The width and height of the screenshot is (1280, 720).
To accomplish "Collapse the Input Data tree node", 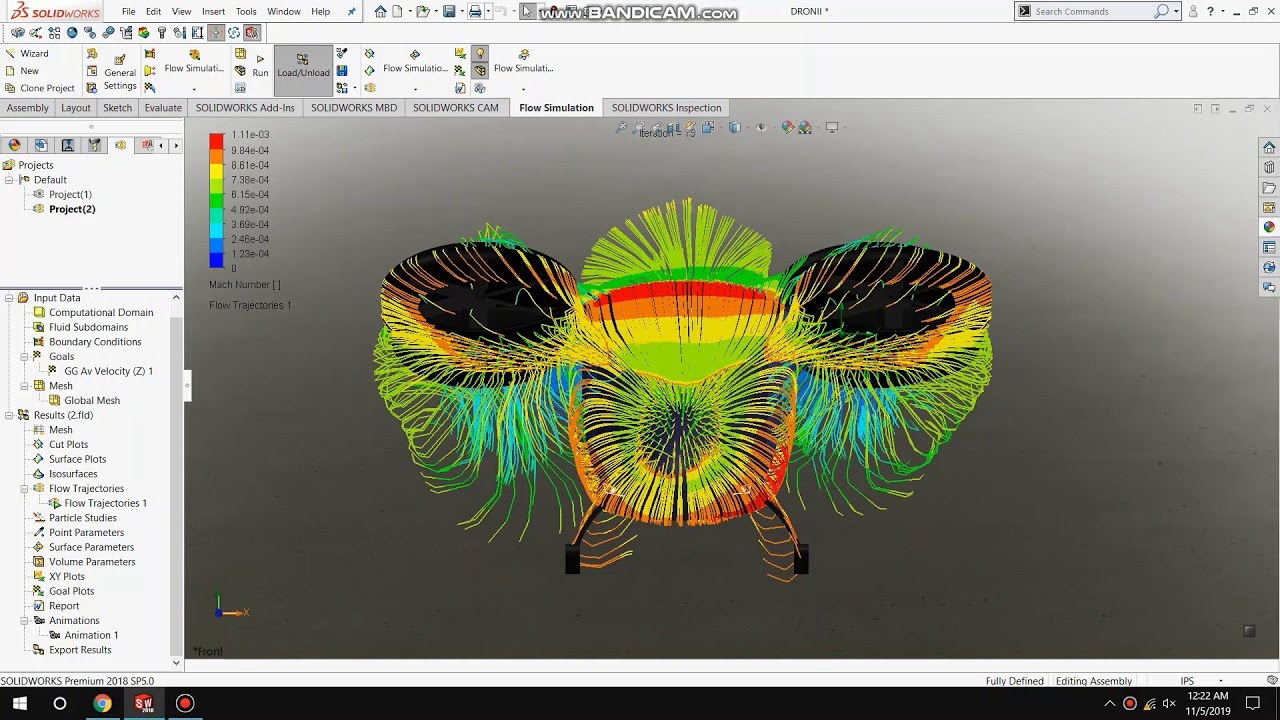I will point(9,298).
